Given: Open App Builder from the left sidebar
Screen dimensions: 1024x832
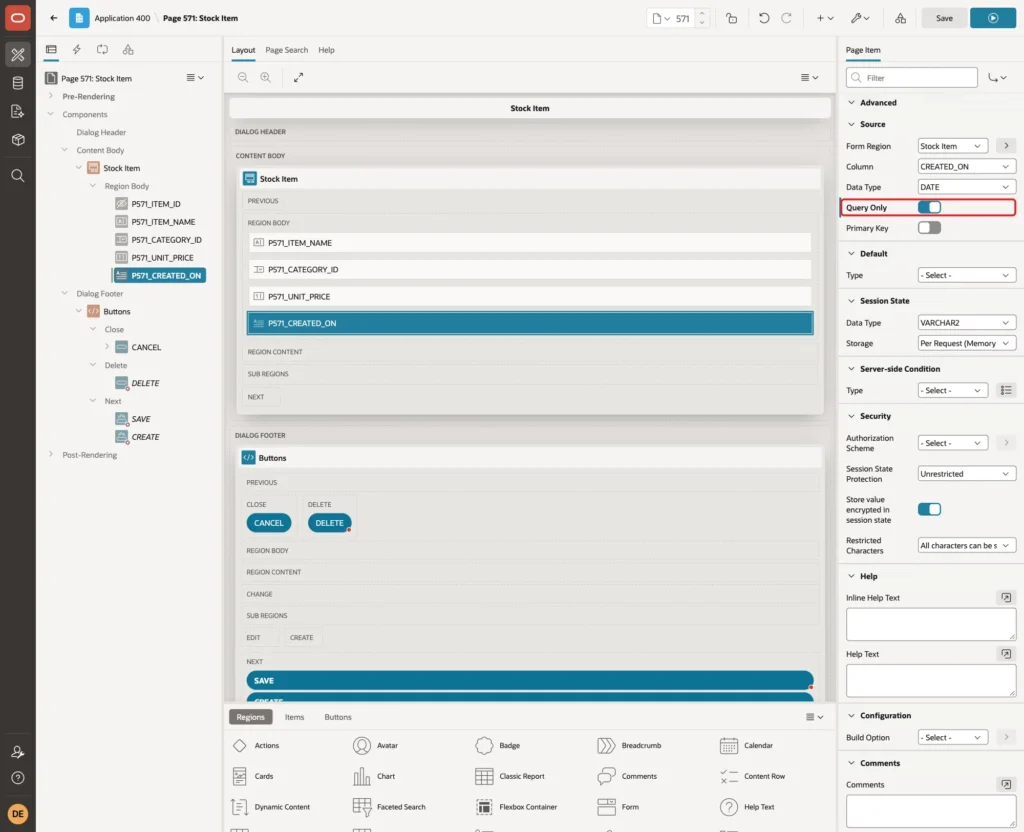Looking at the screenshot, I should pos(18,55).
